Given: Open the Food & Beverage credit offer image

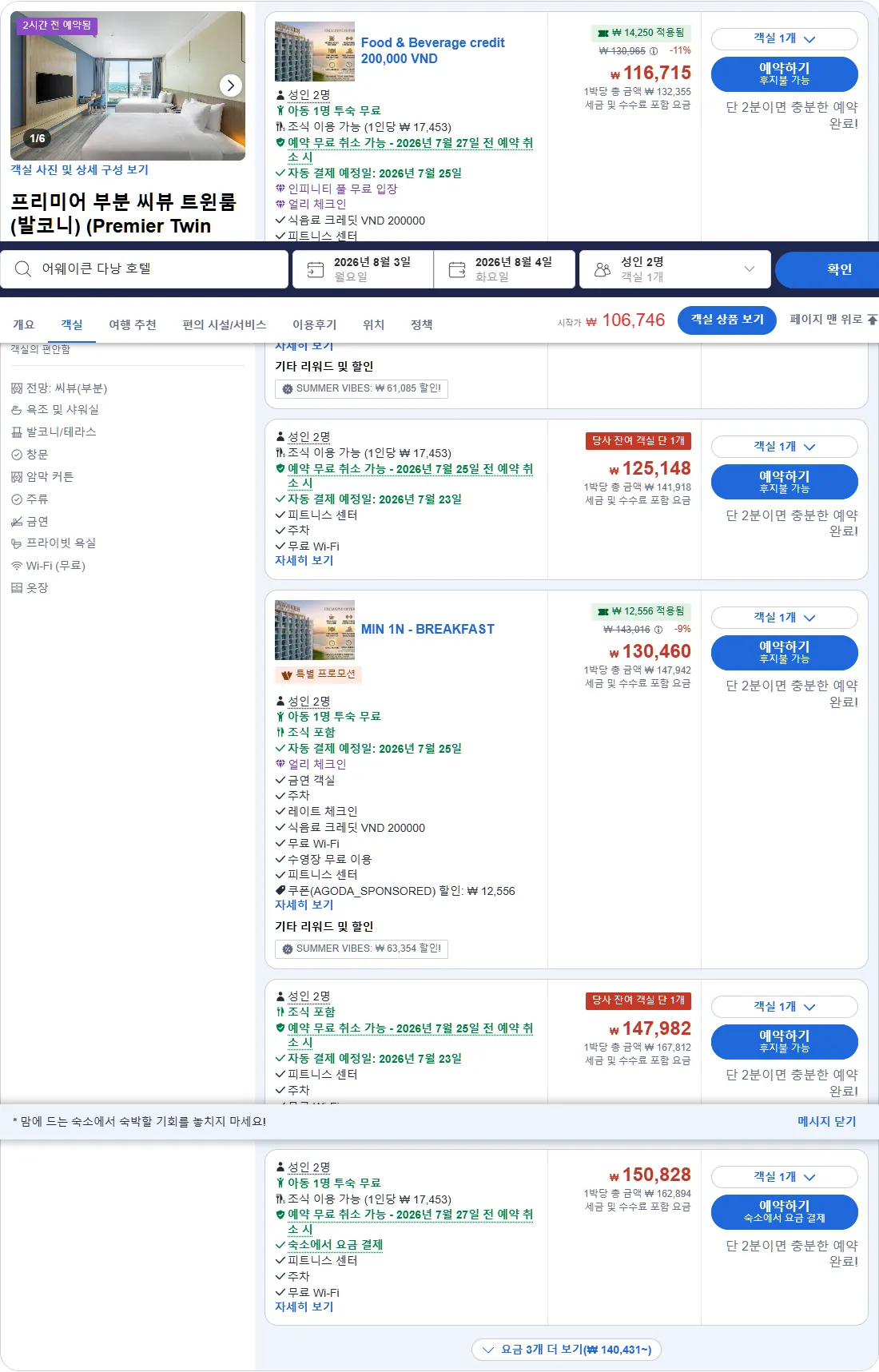Looking at the screenshot, I should pyautogui.click(x=315, y=51).
